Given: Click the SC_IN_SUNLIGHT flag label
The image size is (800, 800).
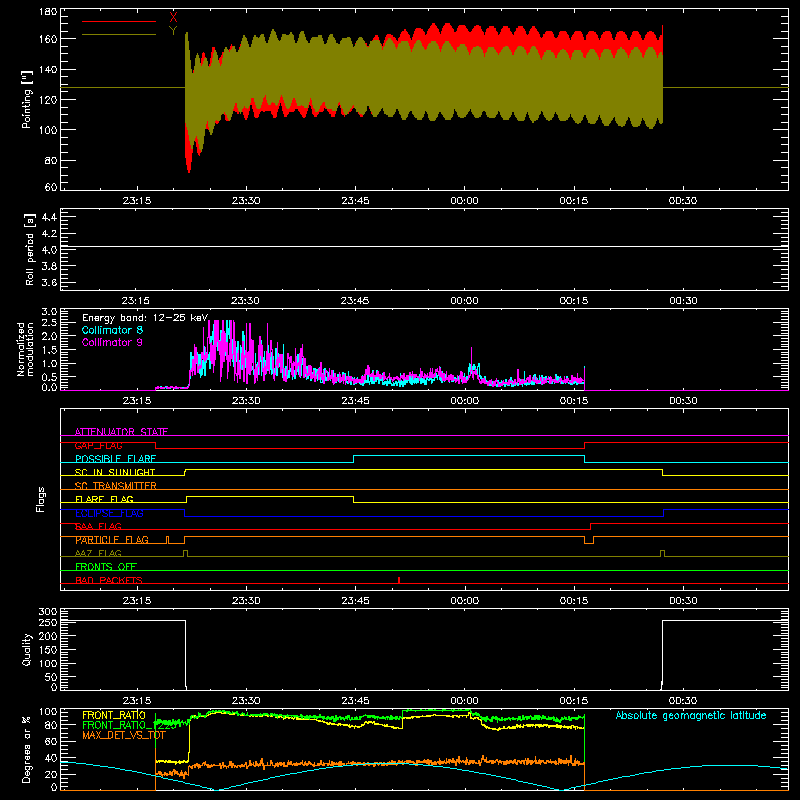Looking at the screenshot, I should (115, 472).
